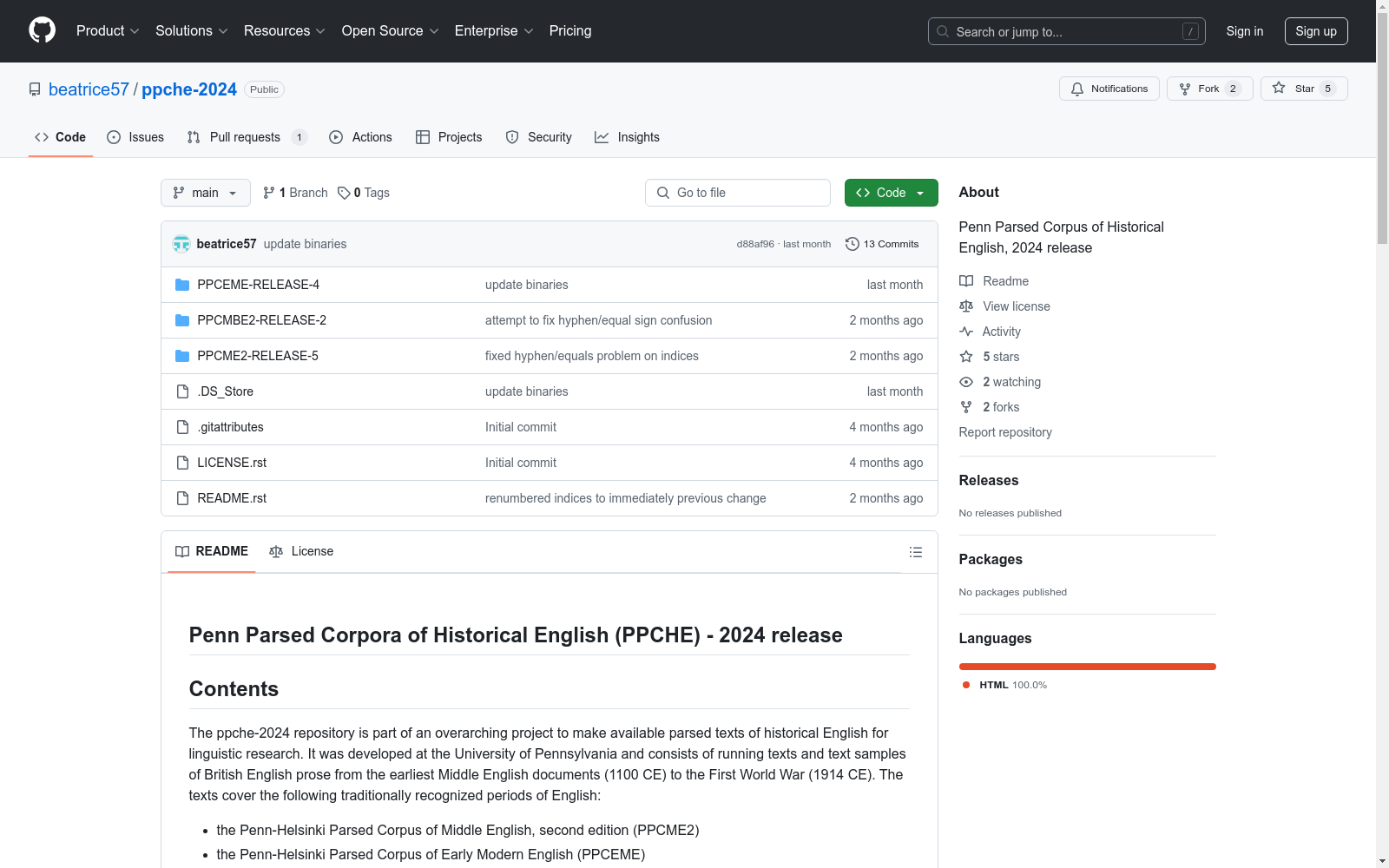Image resolution: width=1389 pixels, height=868 pixels.
Task: Click the Pricing link
Action: pyautogui.click(x=570, y=31)
